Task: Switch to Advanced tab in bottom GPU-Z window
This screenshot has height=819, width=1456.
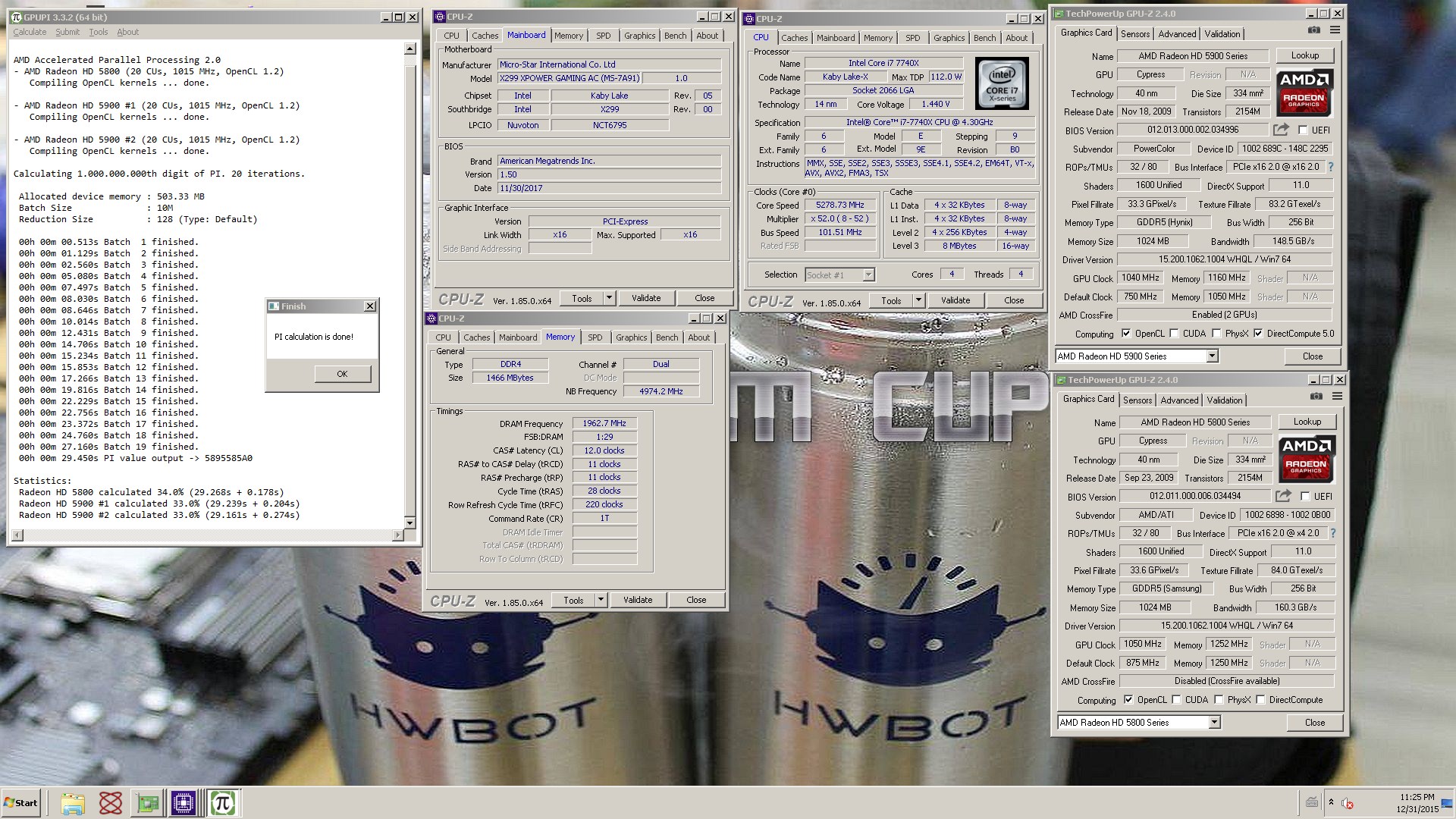Action: [x=1180, y=400]
